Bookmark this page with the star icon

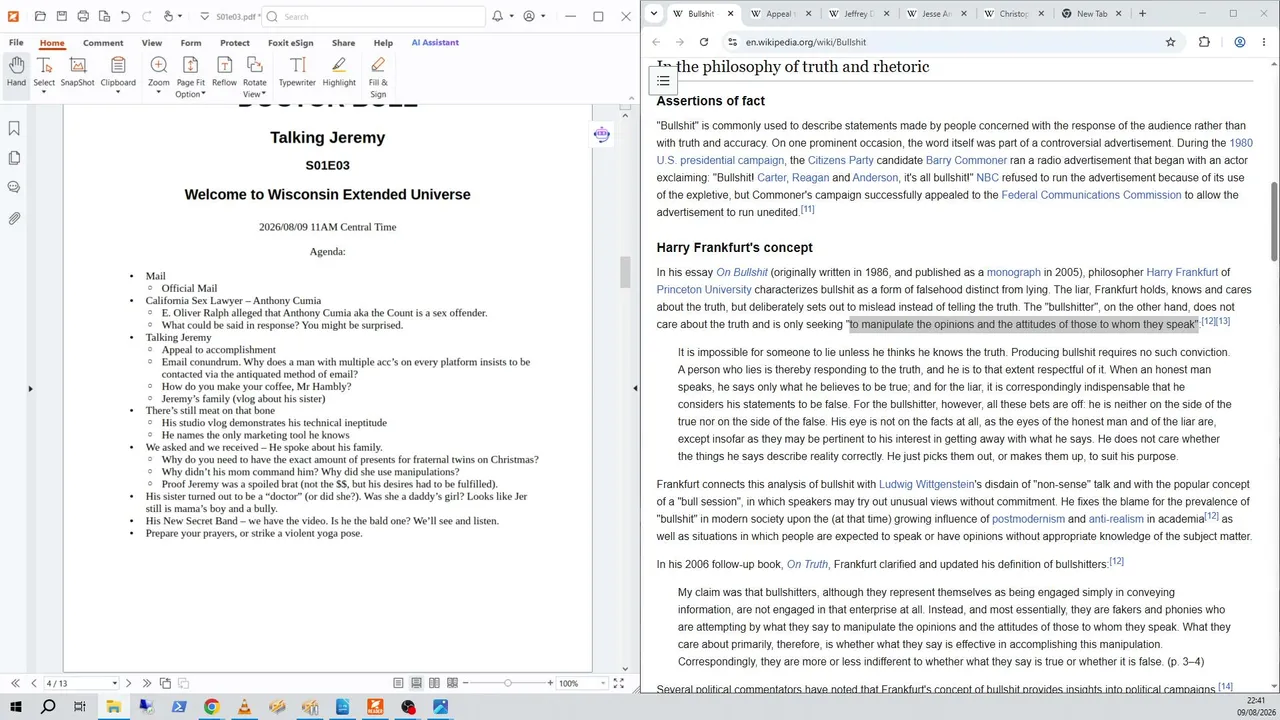[x=1170, y=42]
